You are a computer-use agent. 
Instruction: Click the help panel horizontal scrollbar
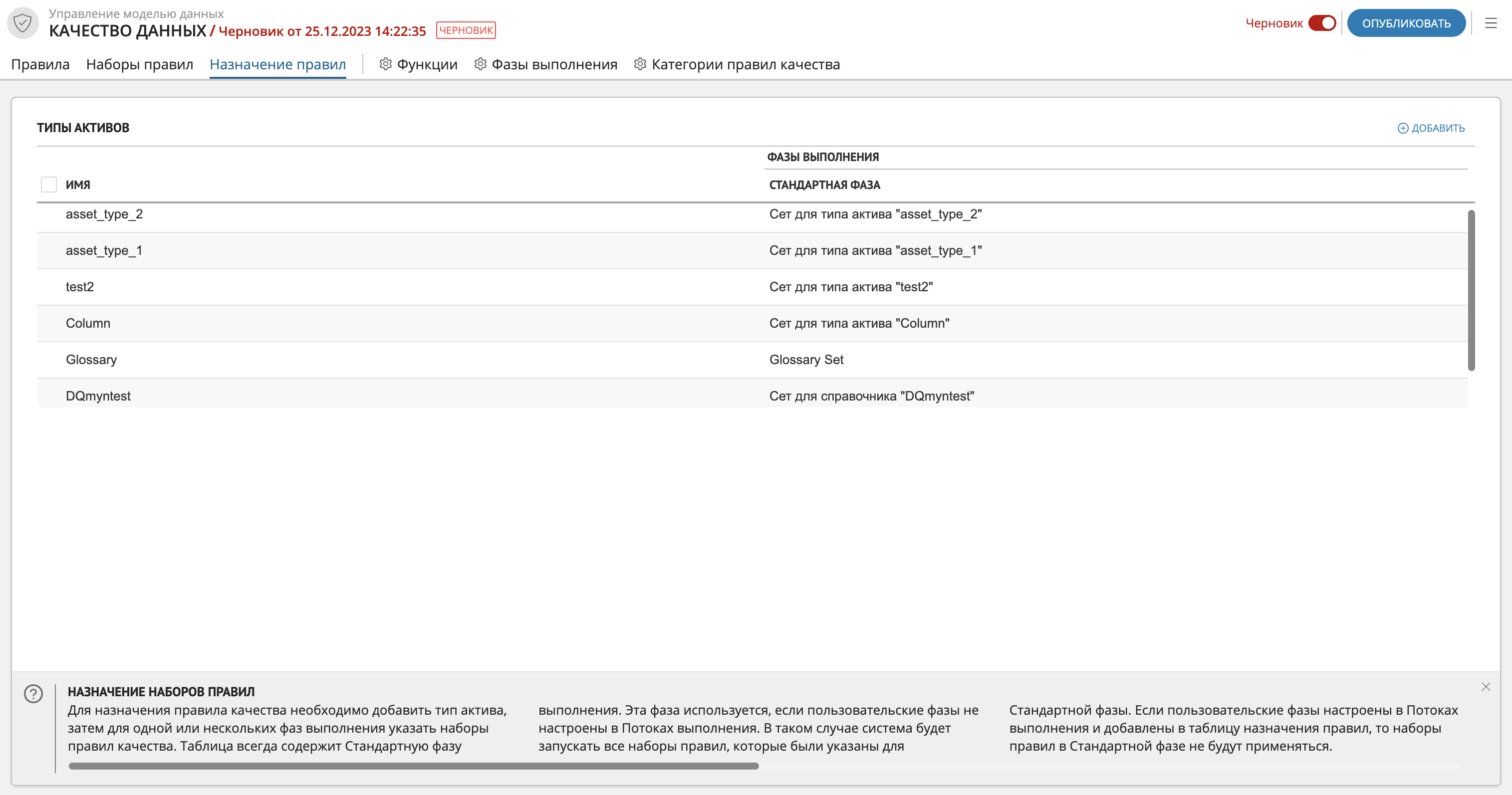pyautogui.click(x=413, y=766)
